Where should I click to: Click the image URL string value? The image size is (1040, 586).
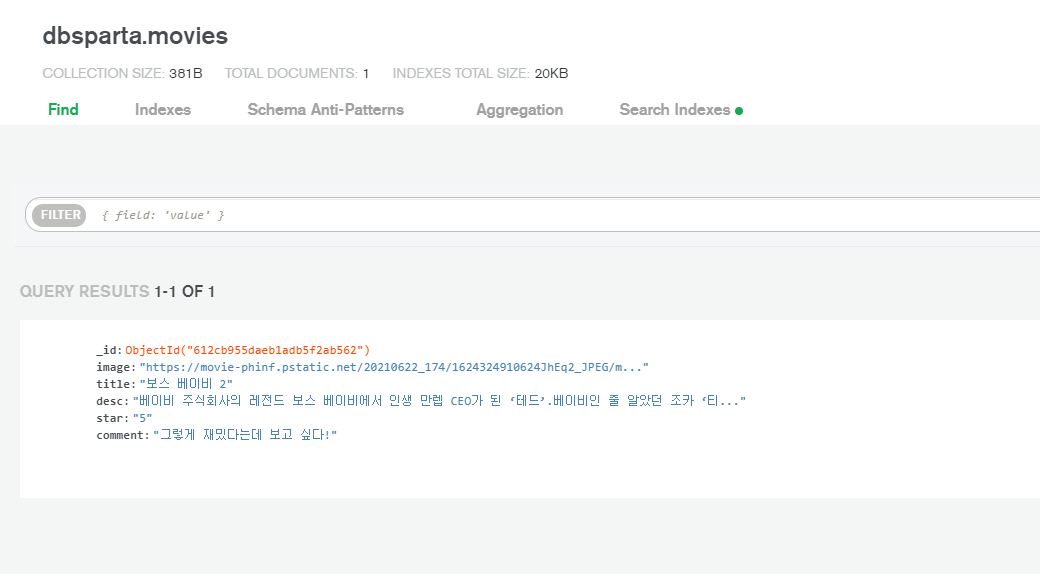tap(394, 367)
